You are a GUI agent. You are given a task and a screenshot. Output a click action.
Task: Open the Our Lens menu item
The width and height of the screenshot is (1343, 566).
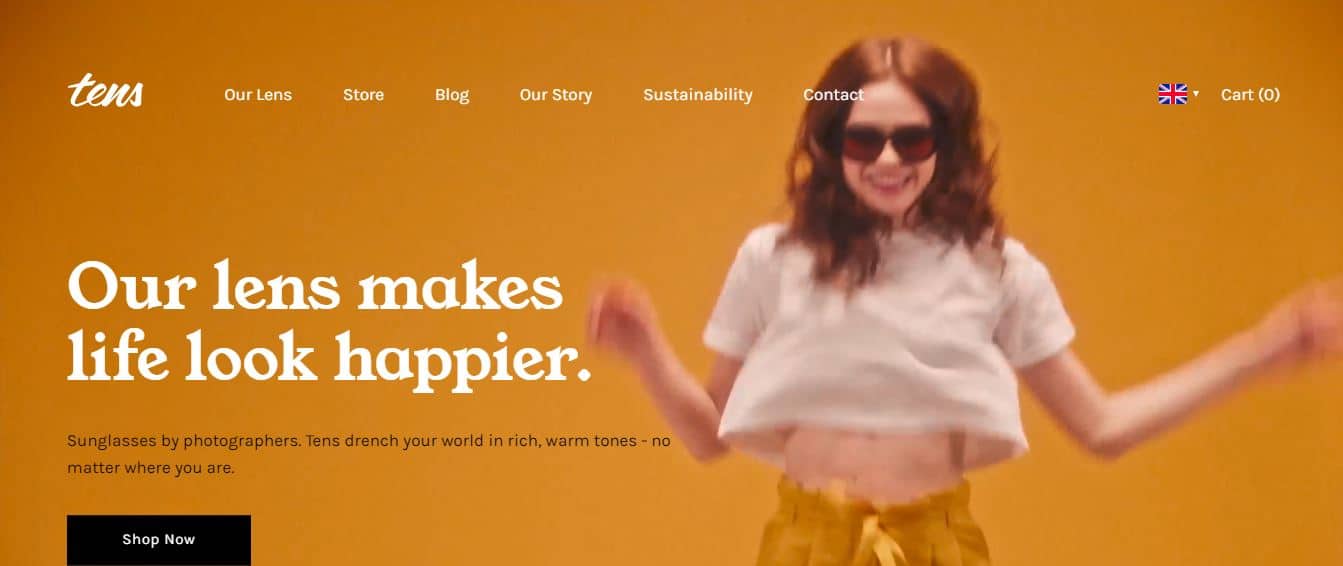click(x=258, y=94)
